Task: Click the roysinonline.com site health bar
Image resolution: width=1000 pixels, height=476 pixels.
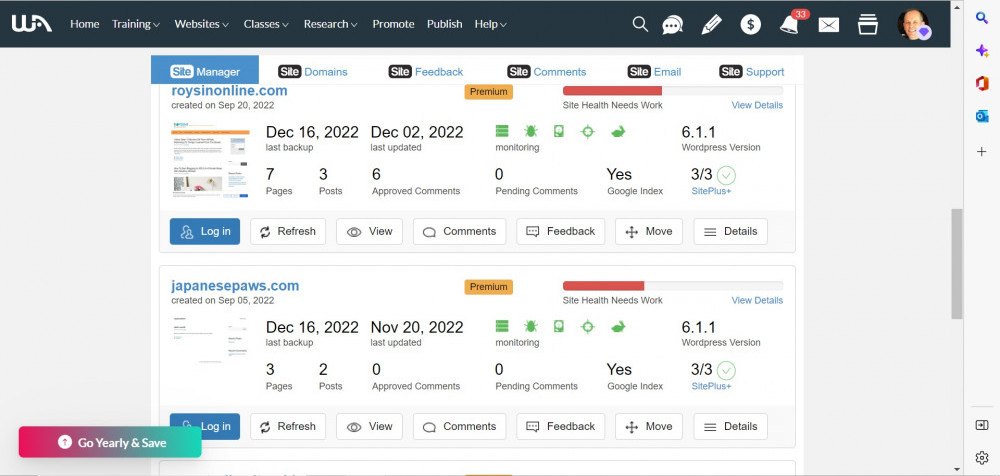Action: (x=673, y=91)
